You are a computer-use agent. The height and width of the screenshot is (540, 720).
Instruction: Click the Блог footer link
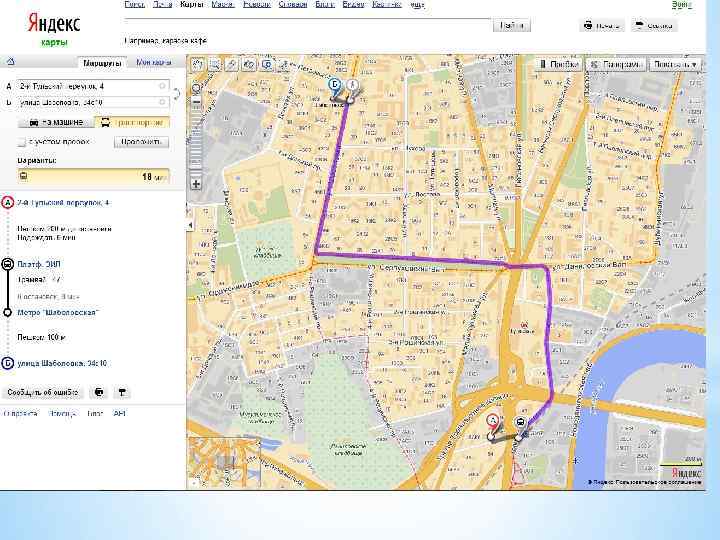pyautogui.click(x=95, y=414)
